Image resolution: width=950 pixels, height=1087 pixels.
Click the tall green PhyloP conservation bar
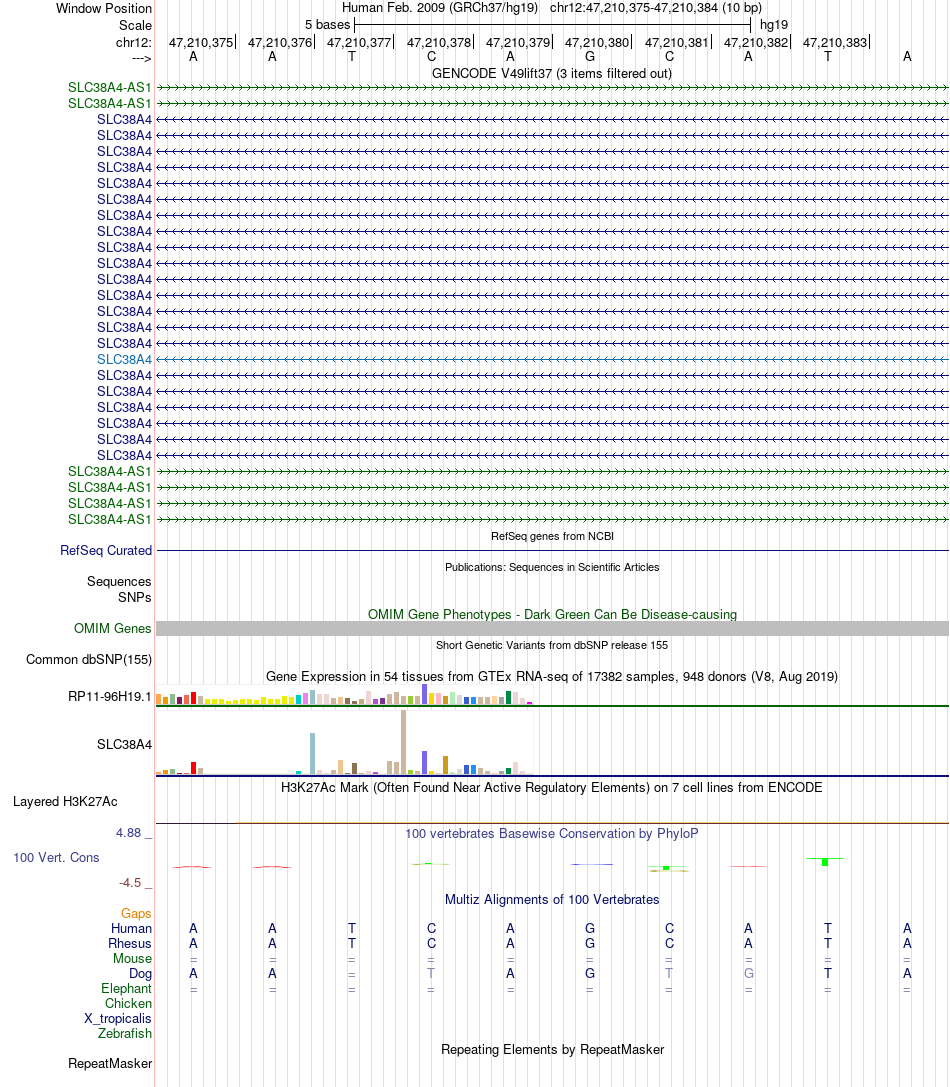pos(825,862)
